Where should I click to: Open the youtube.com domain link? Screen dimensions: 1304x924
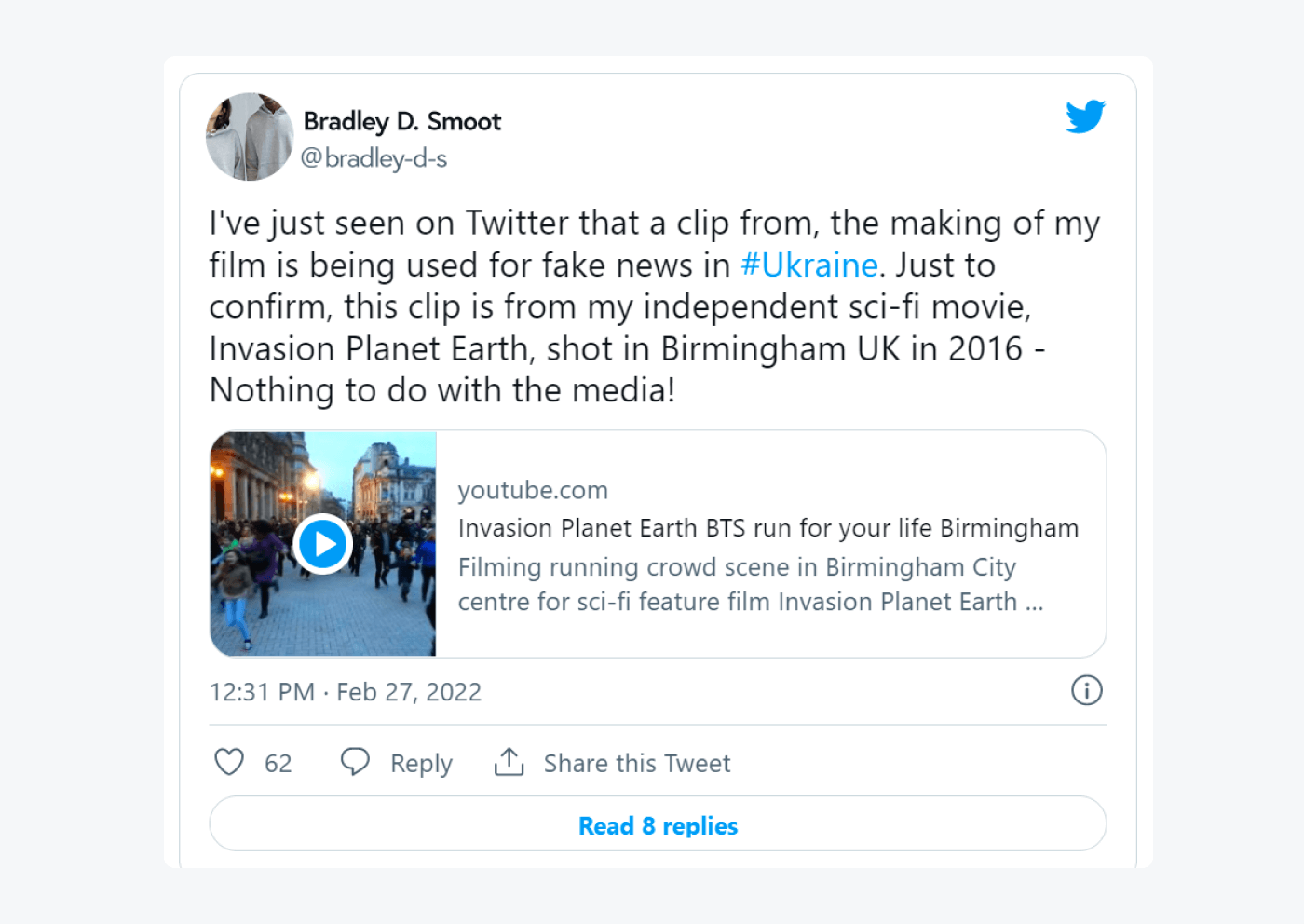click(533, 490)
